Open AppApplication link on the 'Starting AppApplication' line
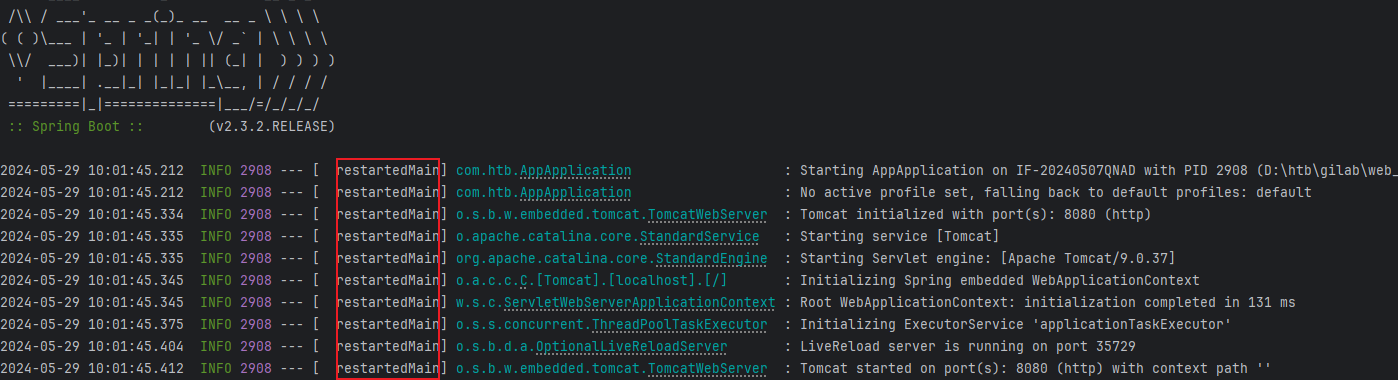The height and width of the screenshot is (380, 1398). (589, 171)
